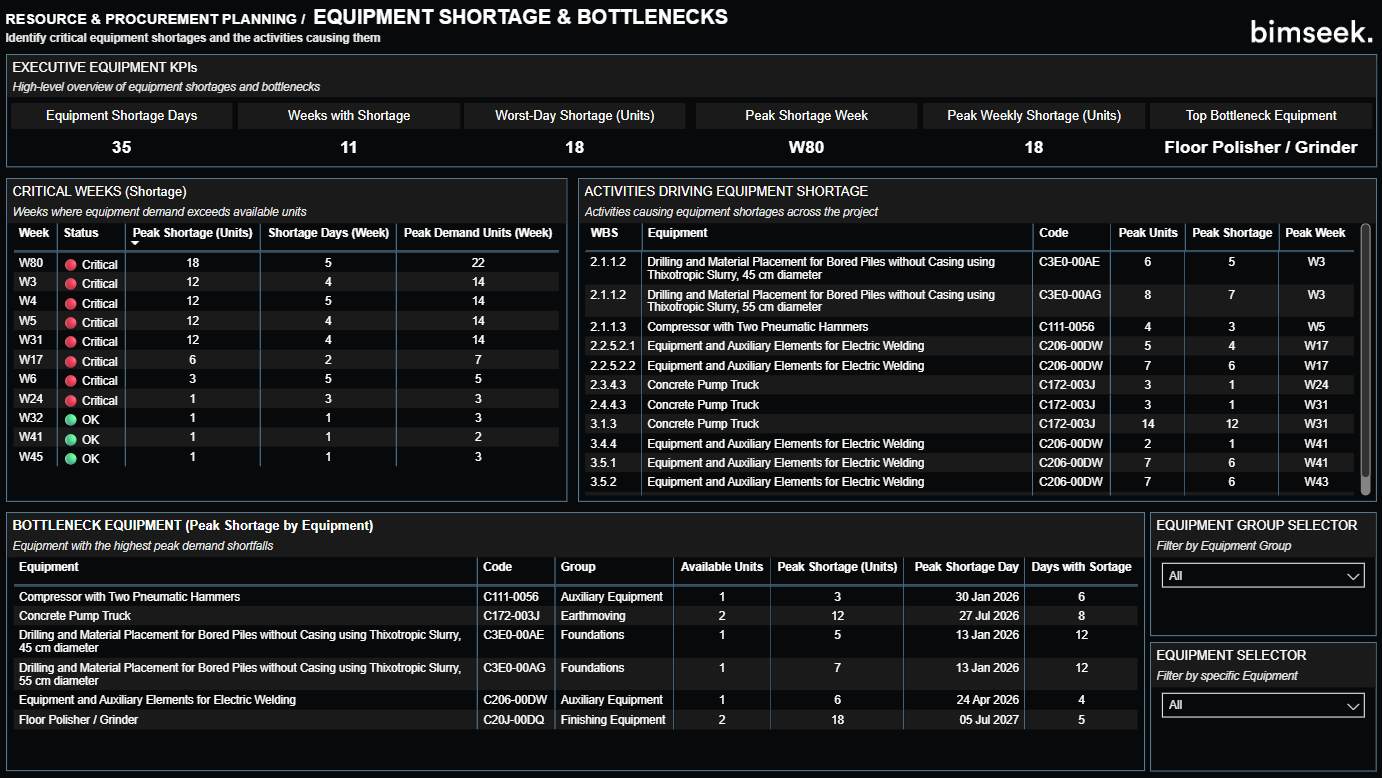
Task: Click the Equipment Selector chevron icon
Action: tap(1351, 705)
